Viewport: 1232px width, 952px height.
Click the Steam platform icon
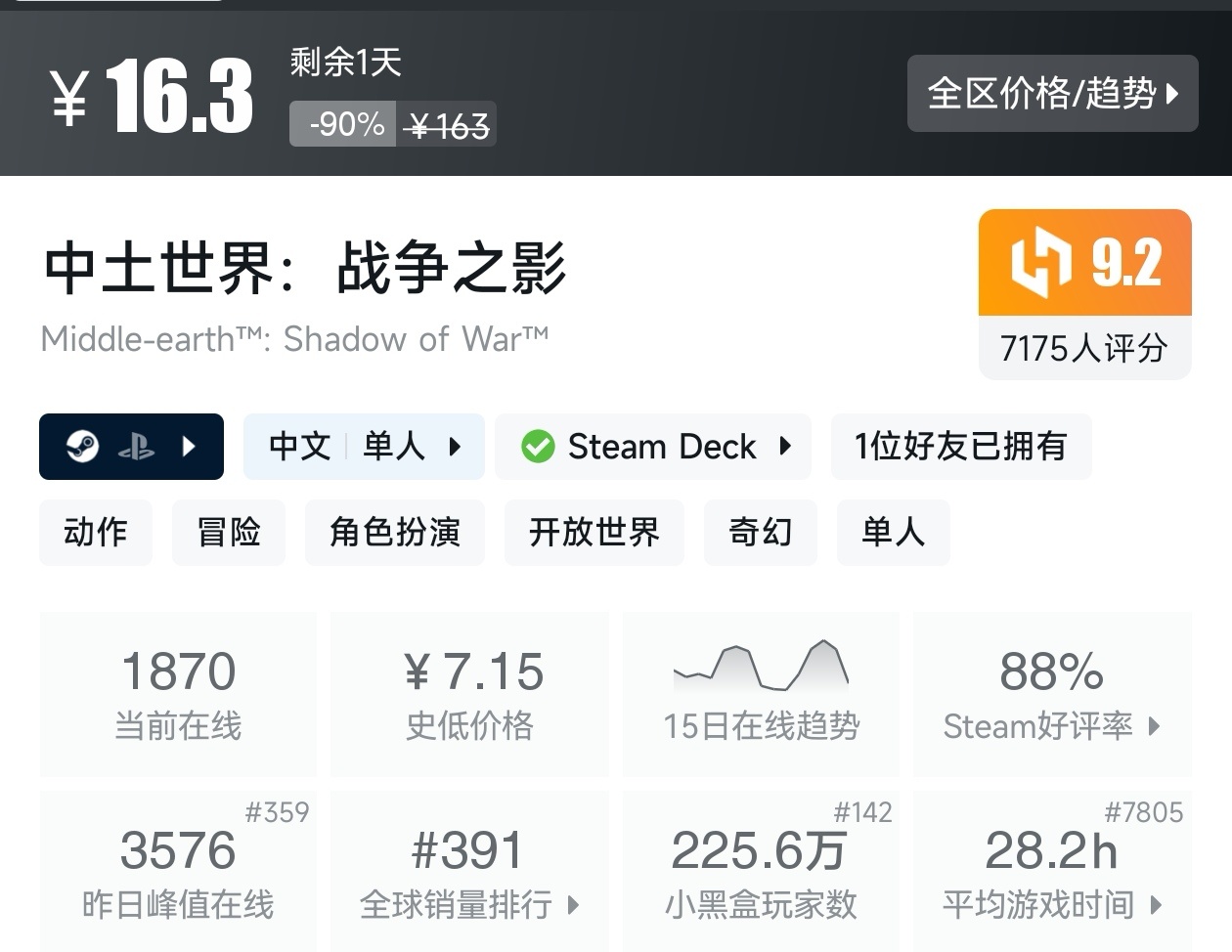pos(82,447)
